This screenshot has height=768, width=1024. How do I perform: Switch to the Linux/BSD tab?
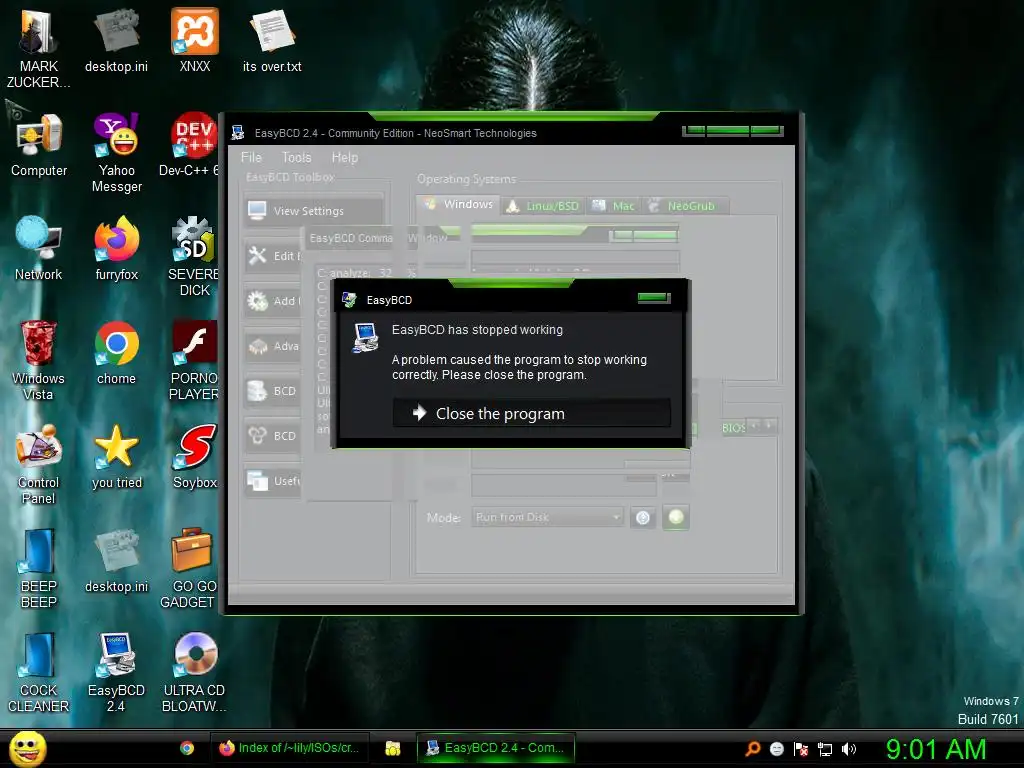tap(543, 206)
